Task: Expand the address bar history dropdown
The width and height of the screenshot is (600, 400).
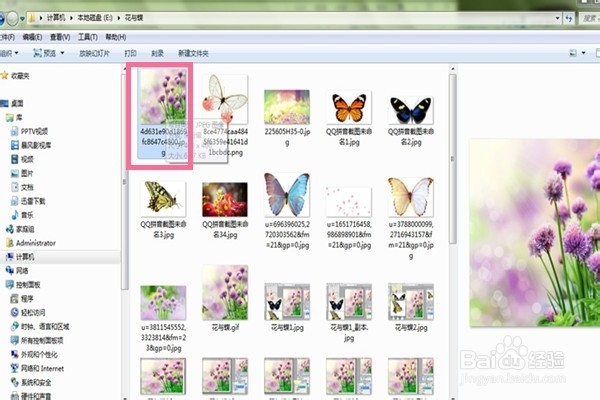Action: coord(558,18)
